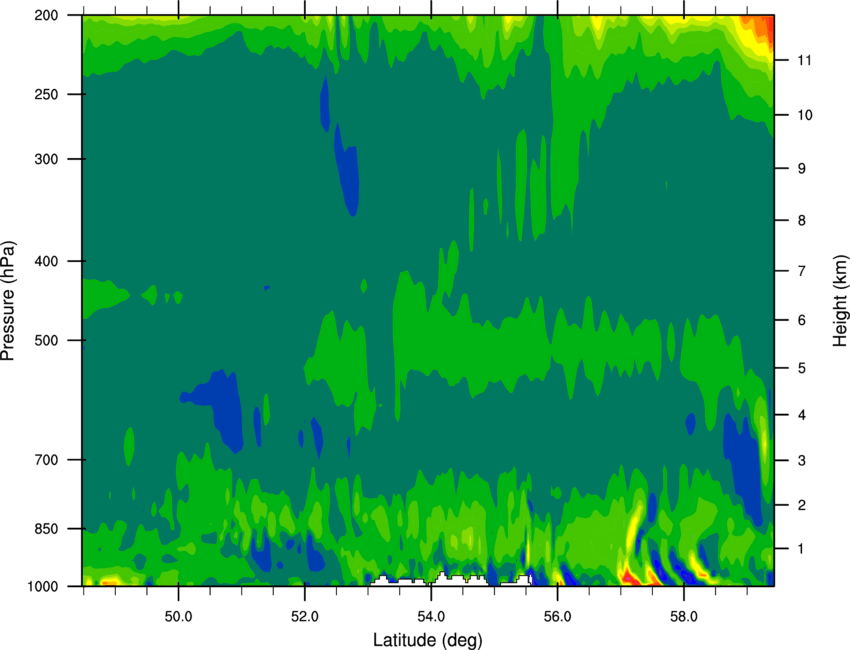
Task: Click the 11 km height tick label
Action: point(805,60)
